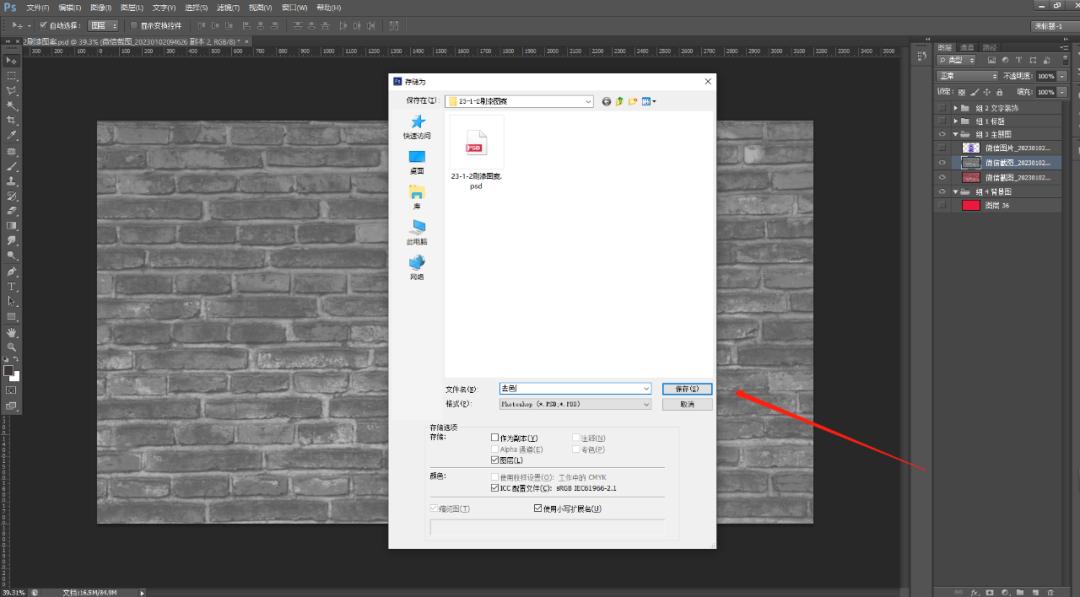Select the Eyedropper tool
Screen dimensions: 1080x597
click(x=8, y=133)
